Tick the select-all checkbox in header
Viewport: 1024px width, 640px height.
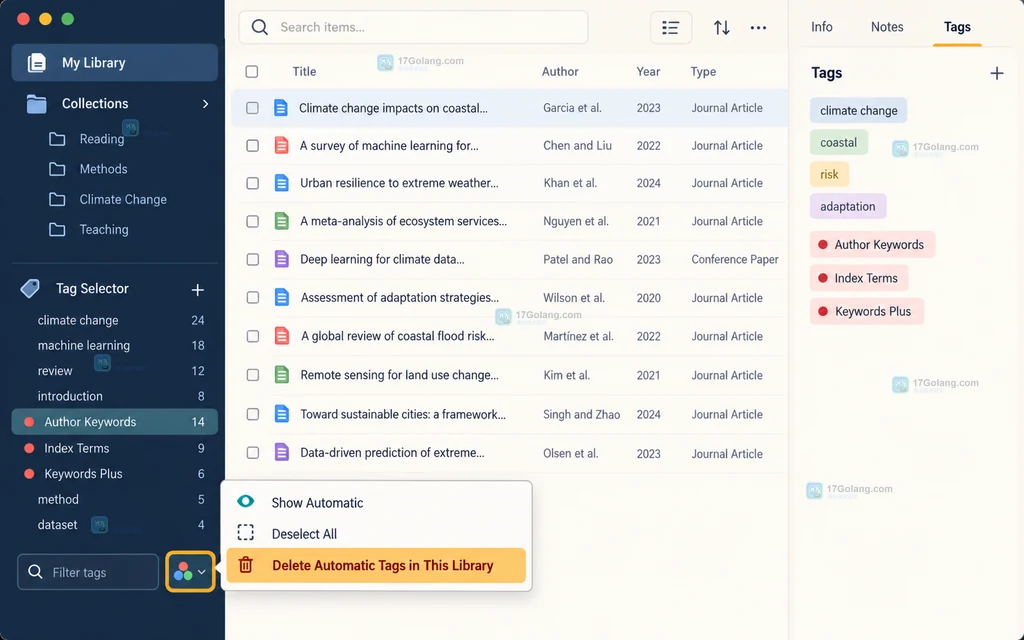click(x=251, y=72)
